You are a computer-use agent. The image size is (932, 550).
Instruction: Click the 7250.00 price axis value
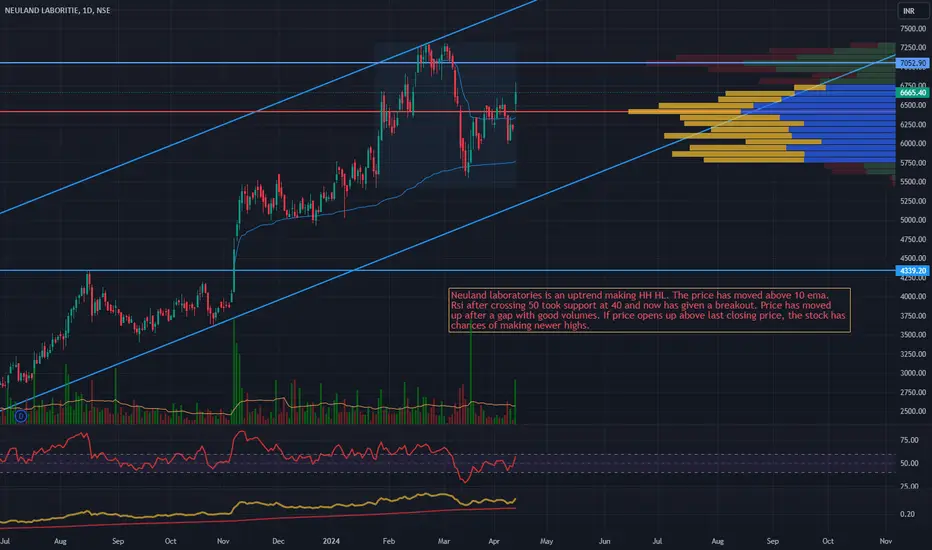pos(912,47)
